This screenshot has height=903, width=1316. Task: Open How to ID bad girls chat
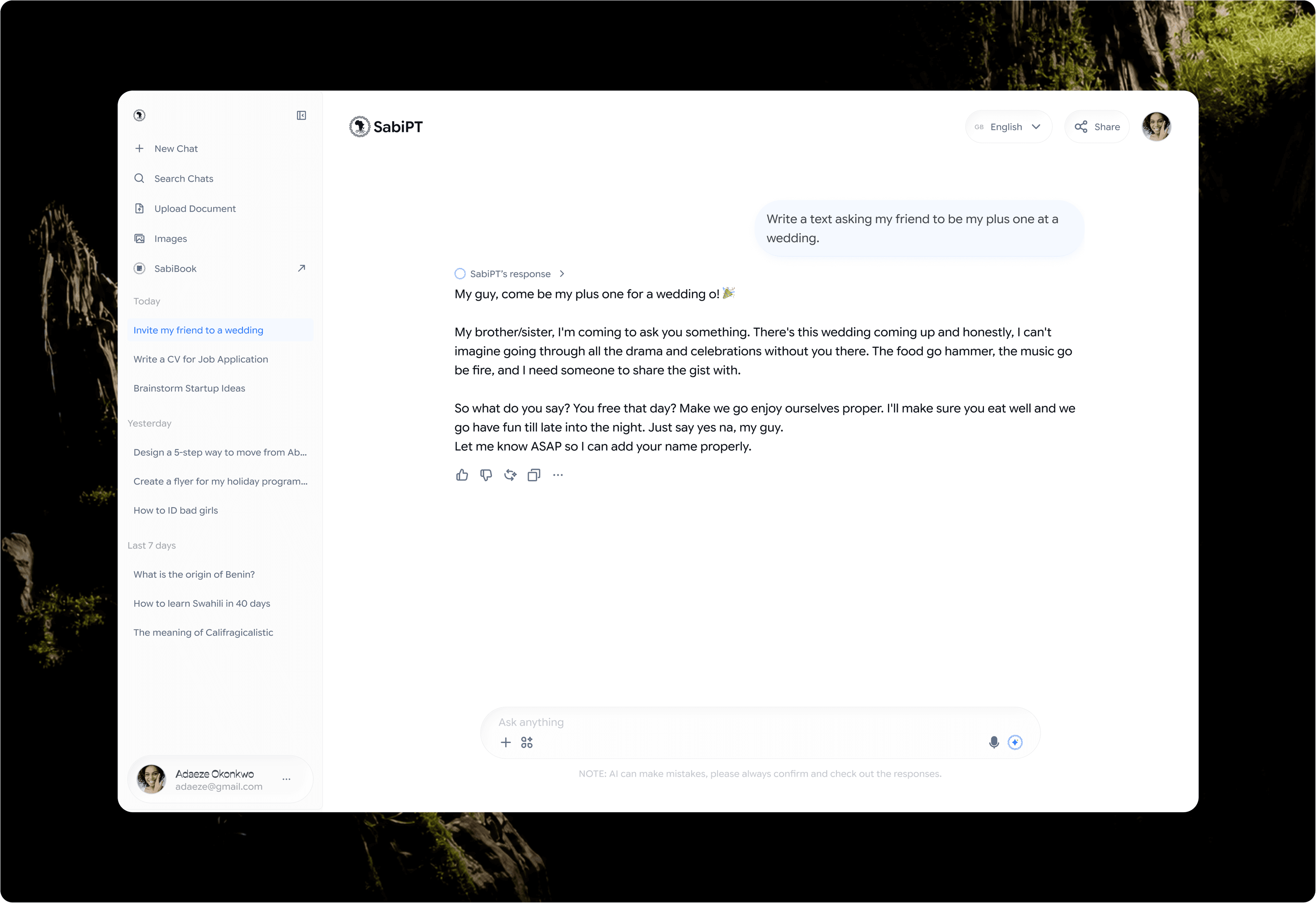175,510
